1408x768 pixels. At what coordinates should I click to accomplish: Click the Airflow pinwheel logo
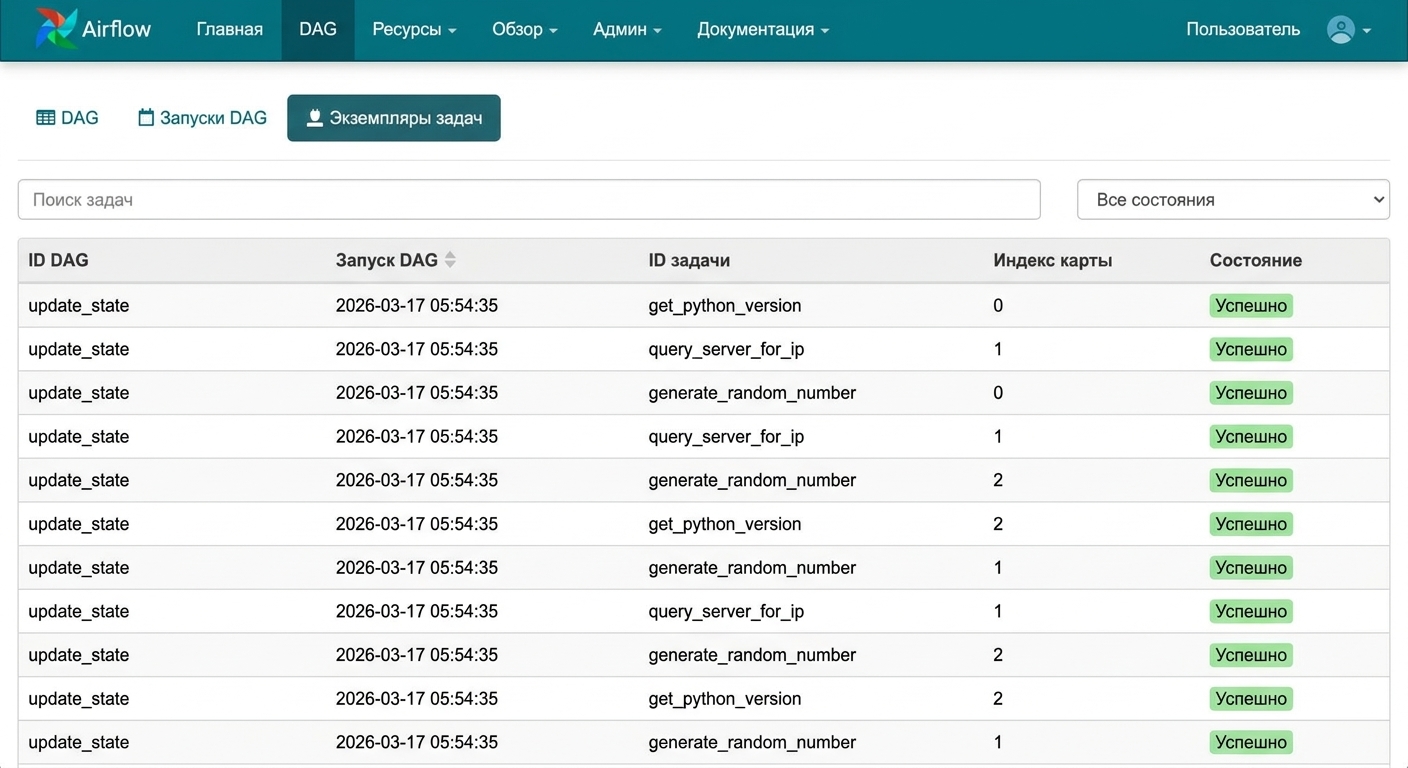pyautogui.click(x=55, y=29)
